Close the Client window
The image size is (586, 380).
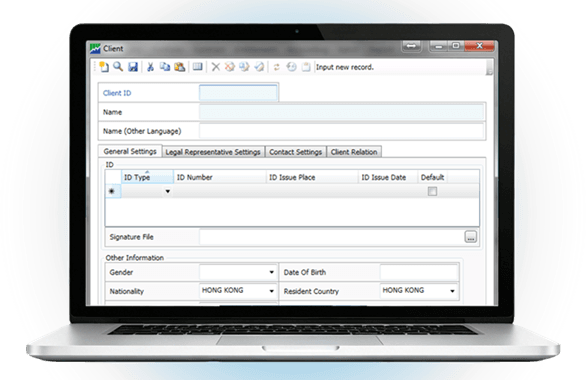(479, 46)
